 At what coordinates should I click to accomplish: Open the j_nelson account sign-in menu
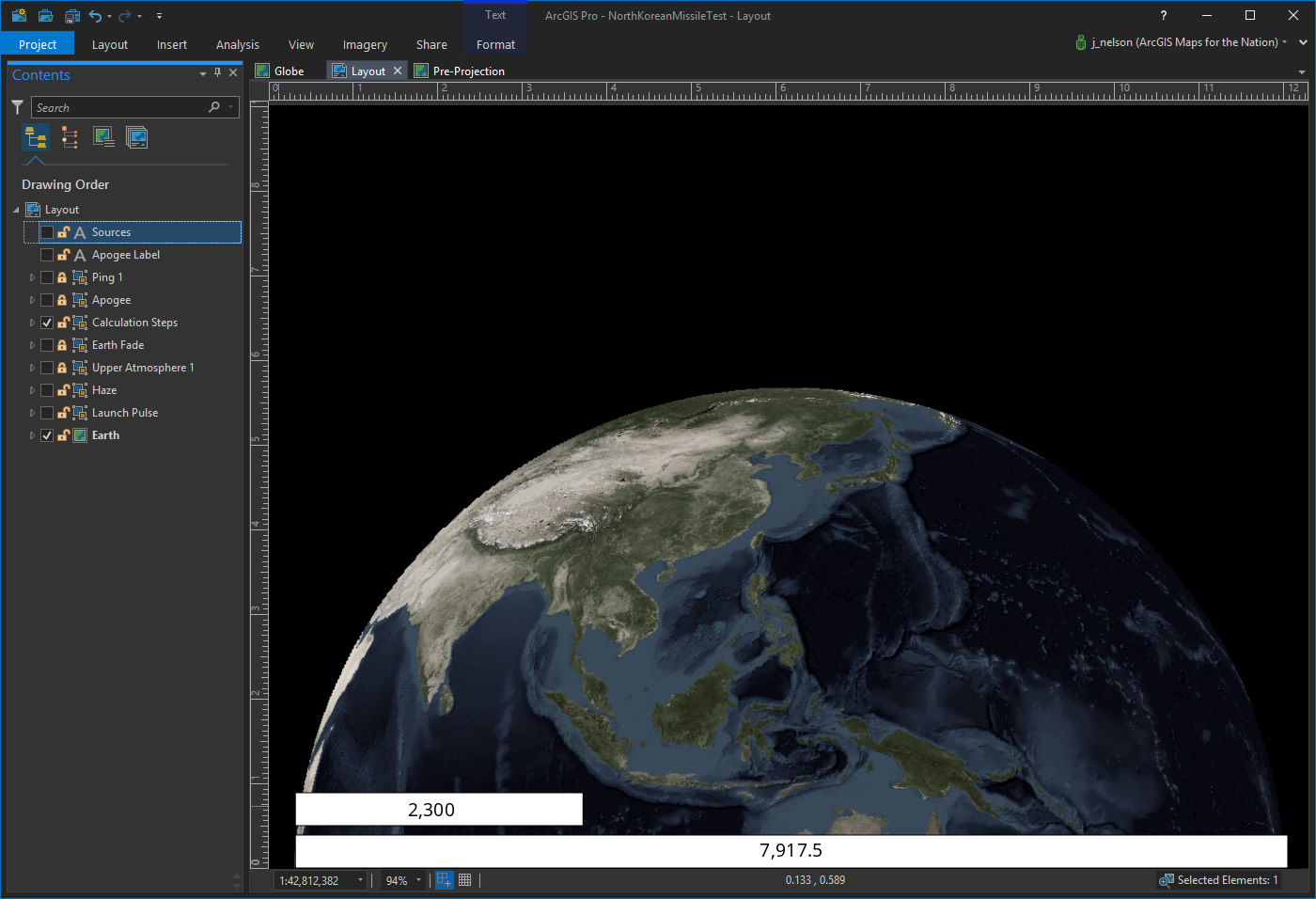click(1184, 42)
